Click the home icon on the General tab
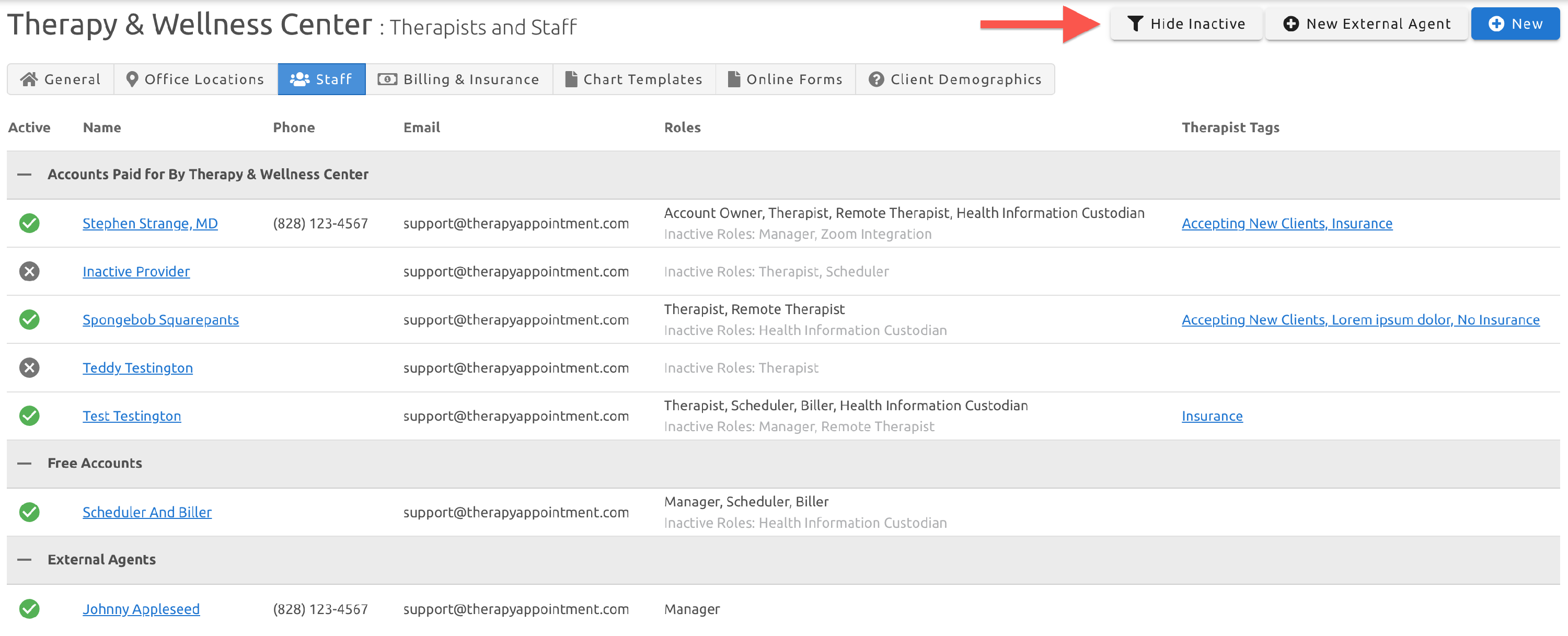The image size is (1568, 636). pos(28,78)
